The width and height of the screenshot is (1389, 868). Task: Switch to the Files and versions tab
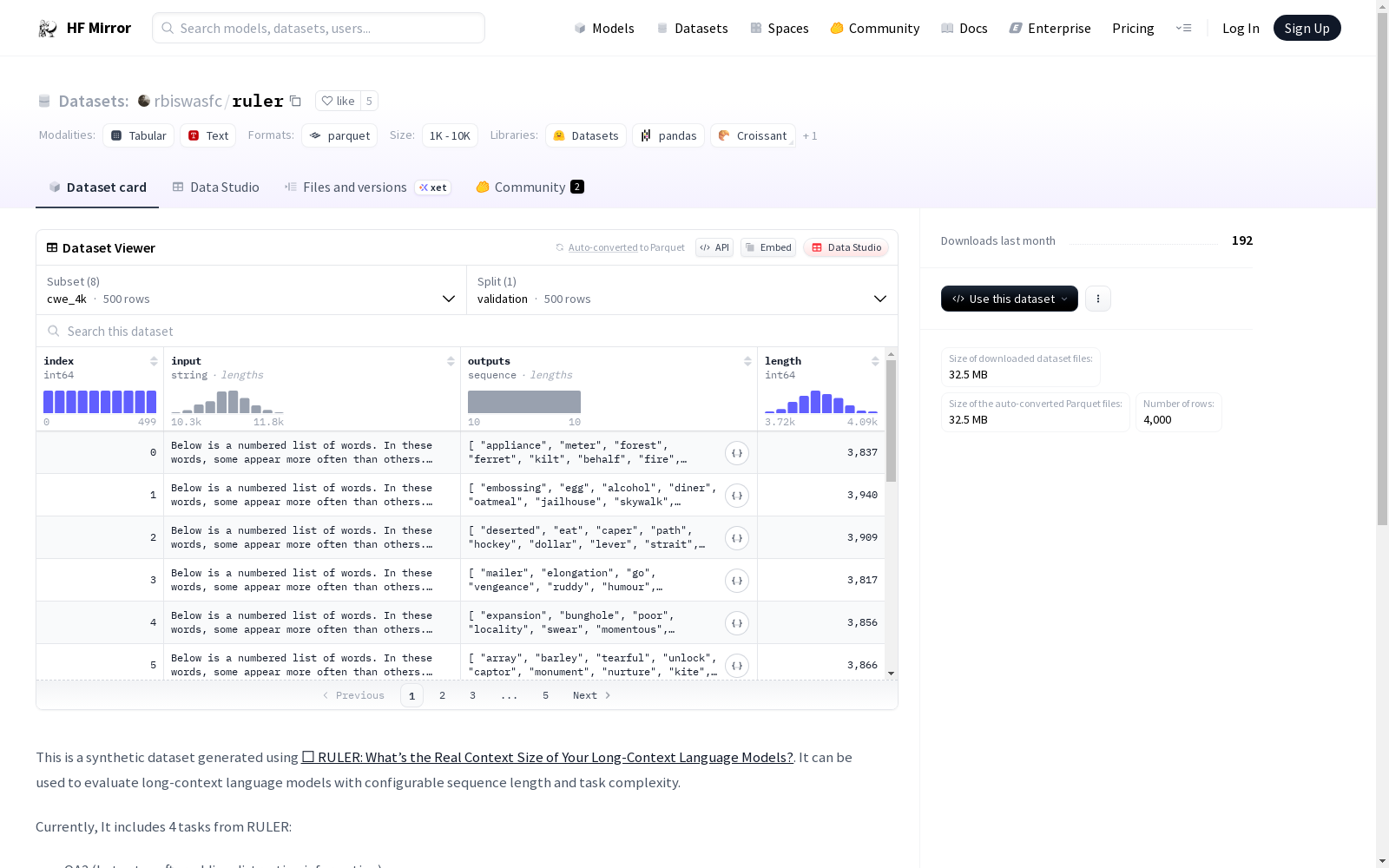pos(368,187)
